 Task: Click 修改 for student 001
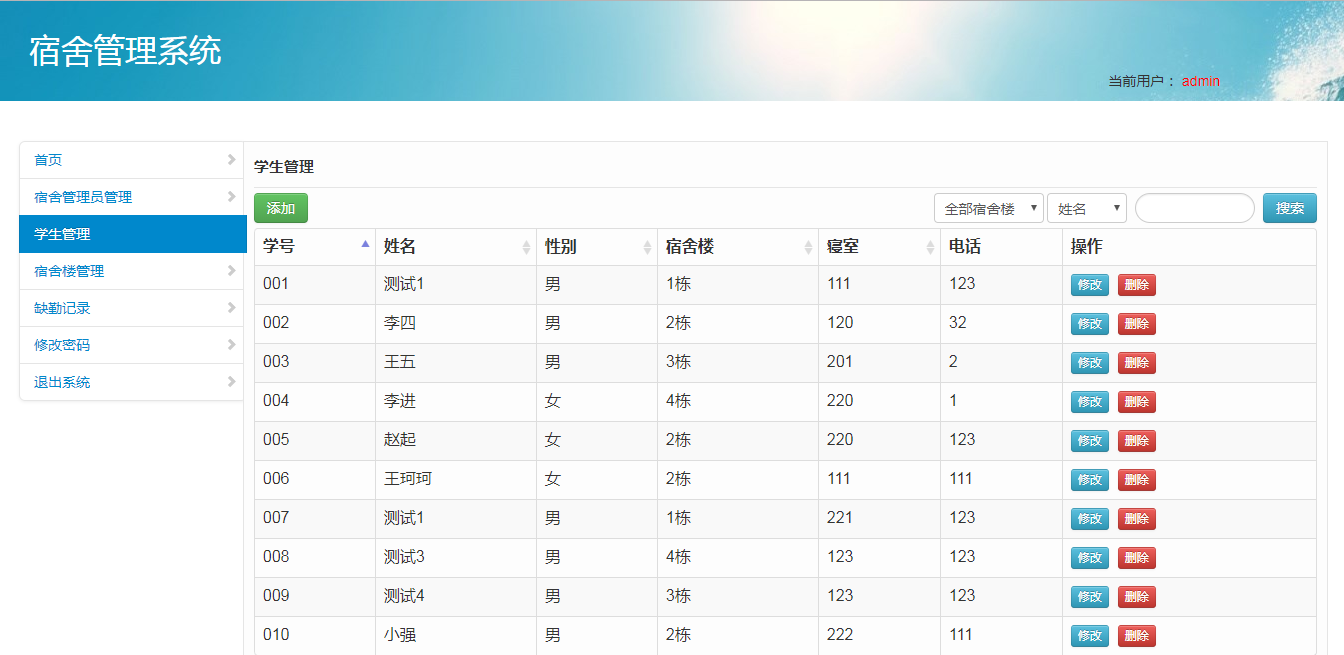(x=1089, y=285)
